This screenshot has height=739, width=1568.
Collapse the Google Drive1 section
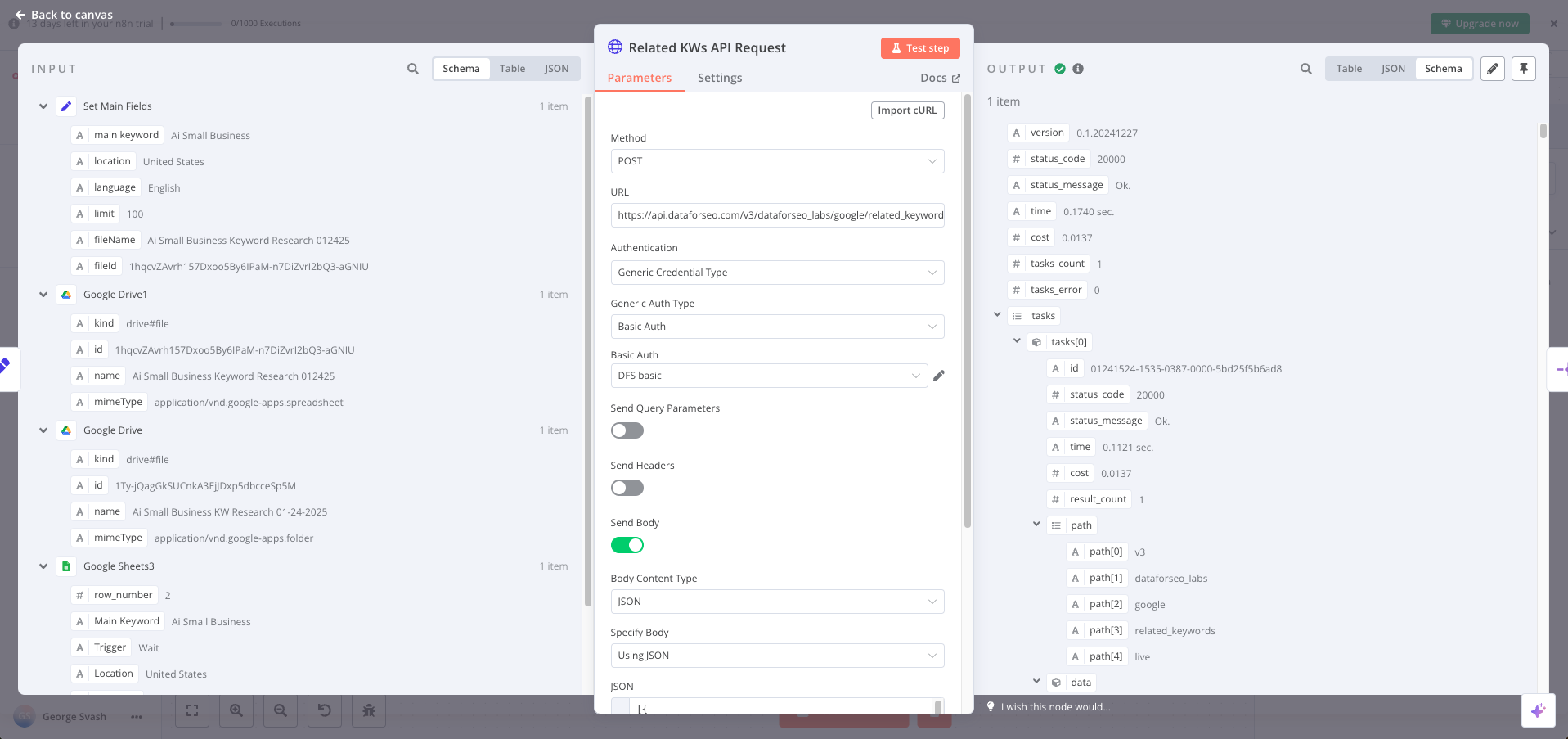43,295
